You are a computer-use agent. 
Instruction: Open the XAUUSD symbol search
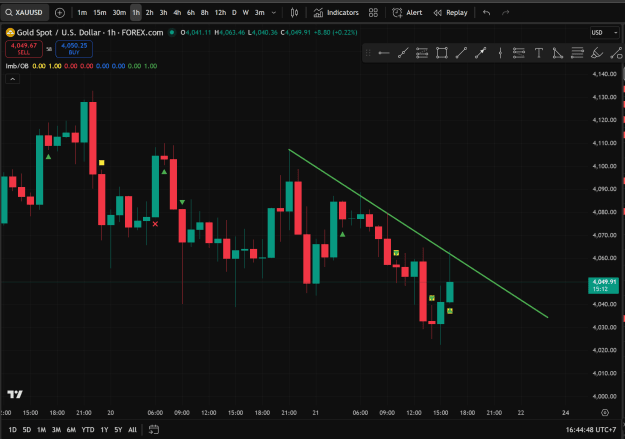[x=25, y=13]
